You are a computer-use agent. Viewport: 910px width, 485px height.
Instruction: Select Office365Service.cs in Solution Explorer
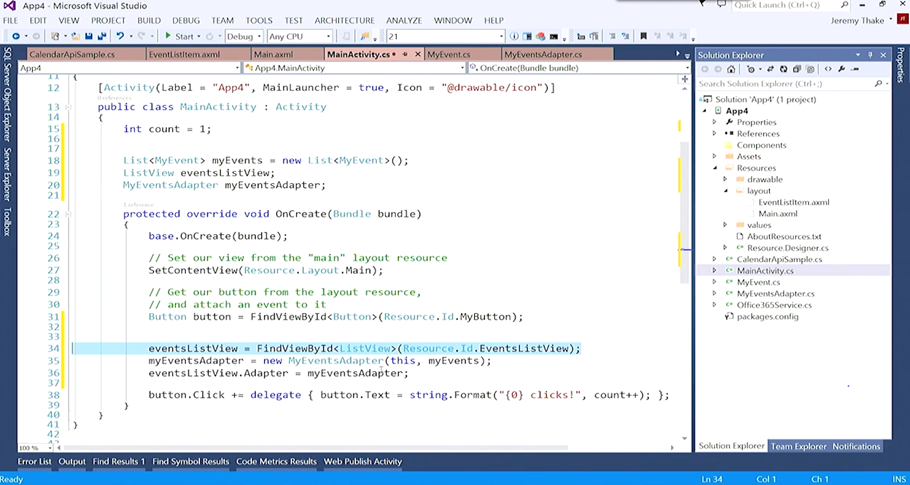774,305
